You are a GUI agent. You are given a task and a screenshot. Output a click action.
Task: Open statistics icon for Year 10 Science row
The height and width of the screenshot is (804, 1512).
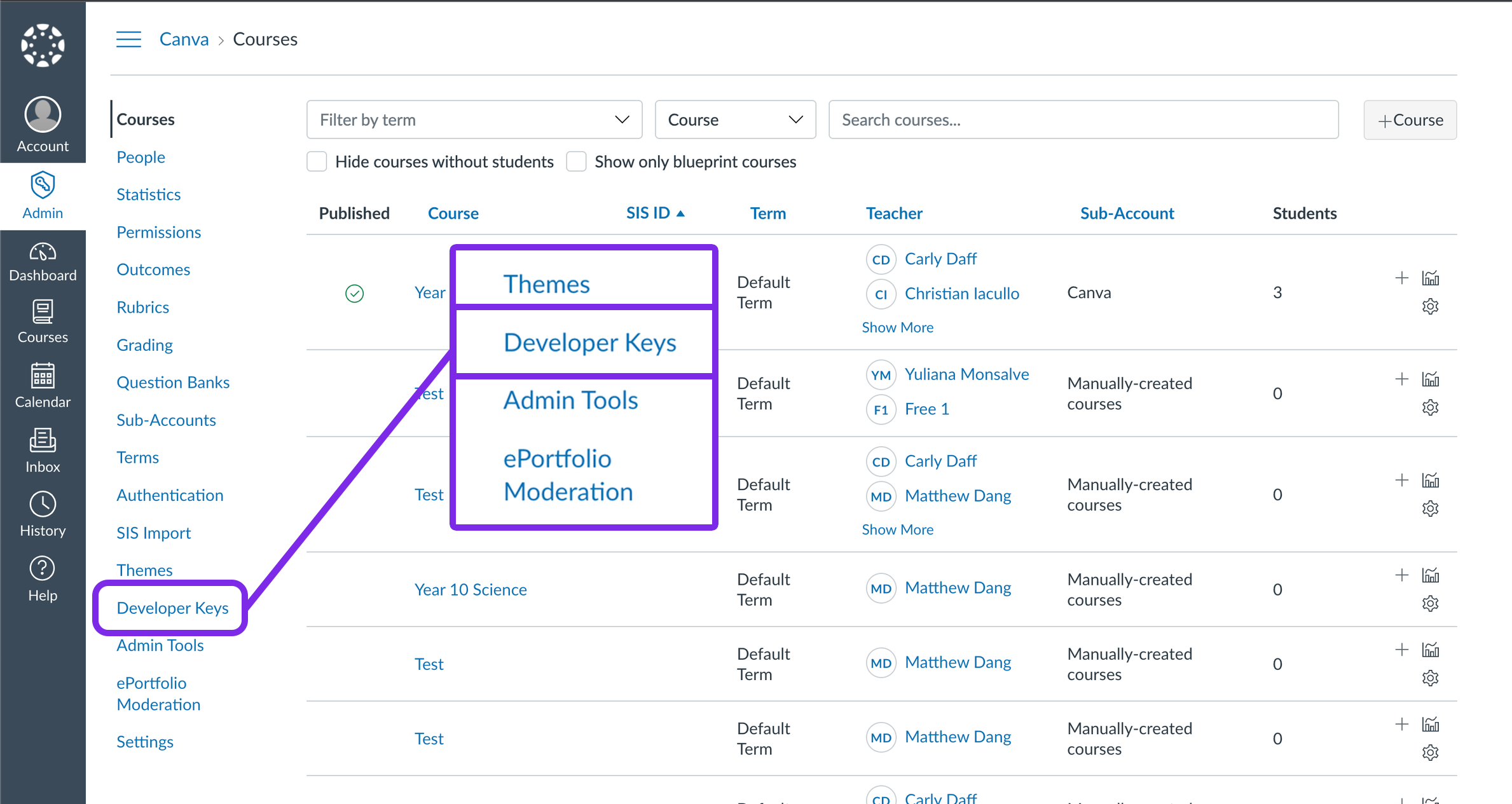(x=1430, y=576)
